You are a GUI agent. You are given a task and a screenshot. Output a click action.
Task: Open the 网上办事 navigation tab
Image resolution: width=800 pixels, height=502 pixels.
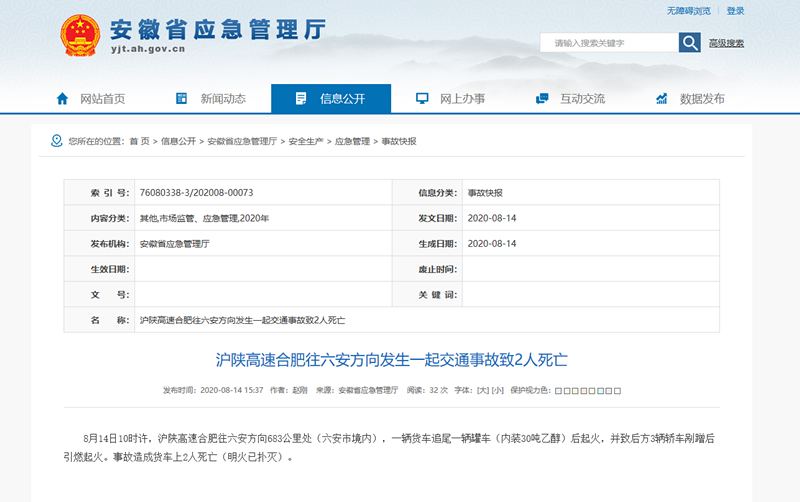click(x=451, y=98)
